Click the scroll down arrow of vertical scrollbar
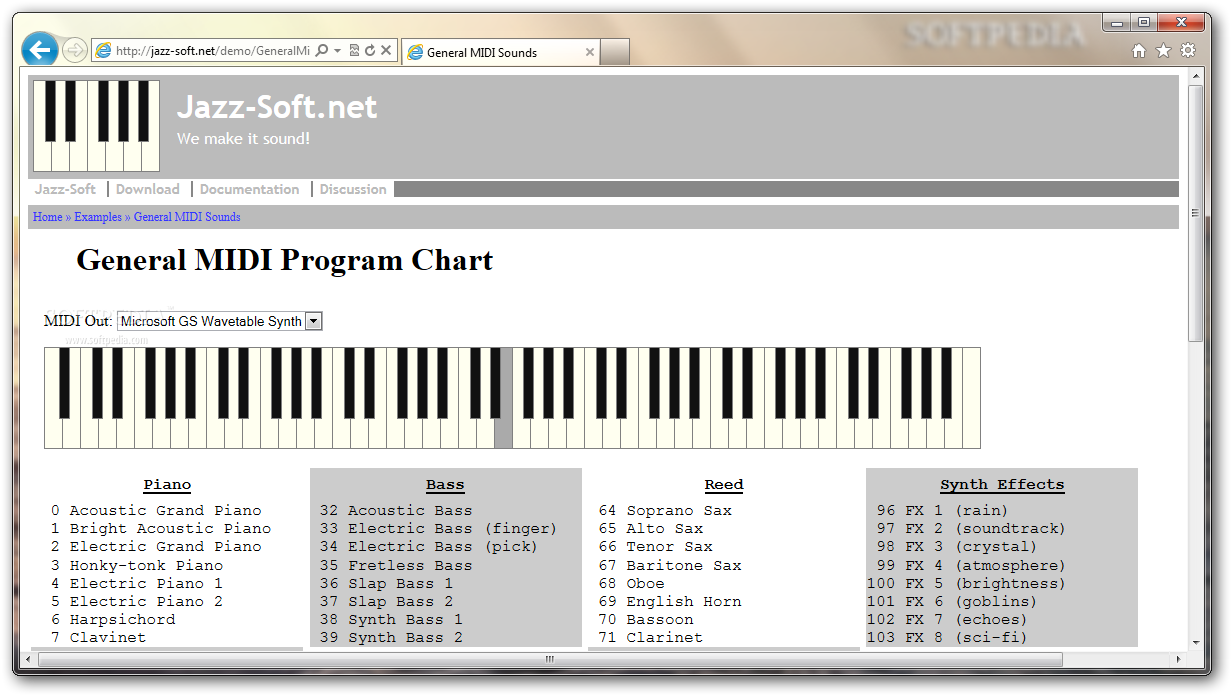The image size is (1232, 696). click(x=1195, y=642)
